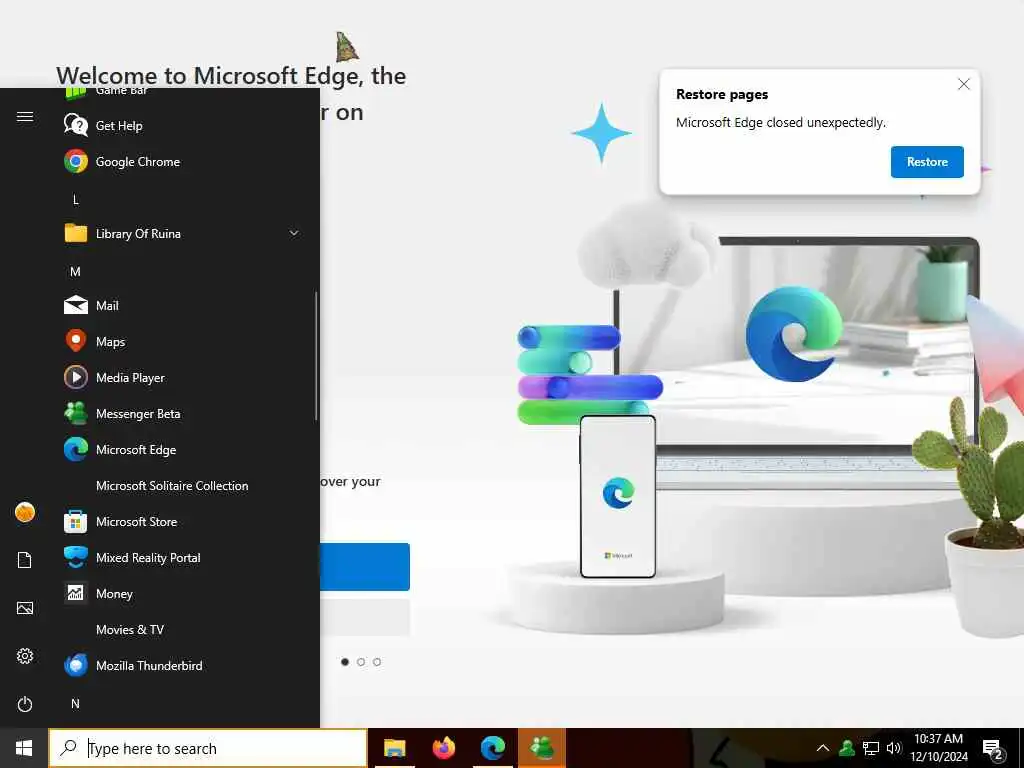Open the user account avatar in Start
Image resolution: width=1024 pixels, height=768 pixels.
[25, 512]
